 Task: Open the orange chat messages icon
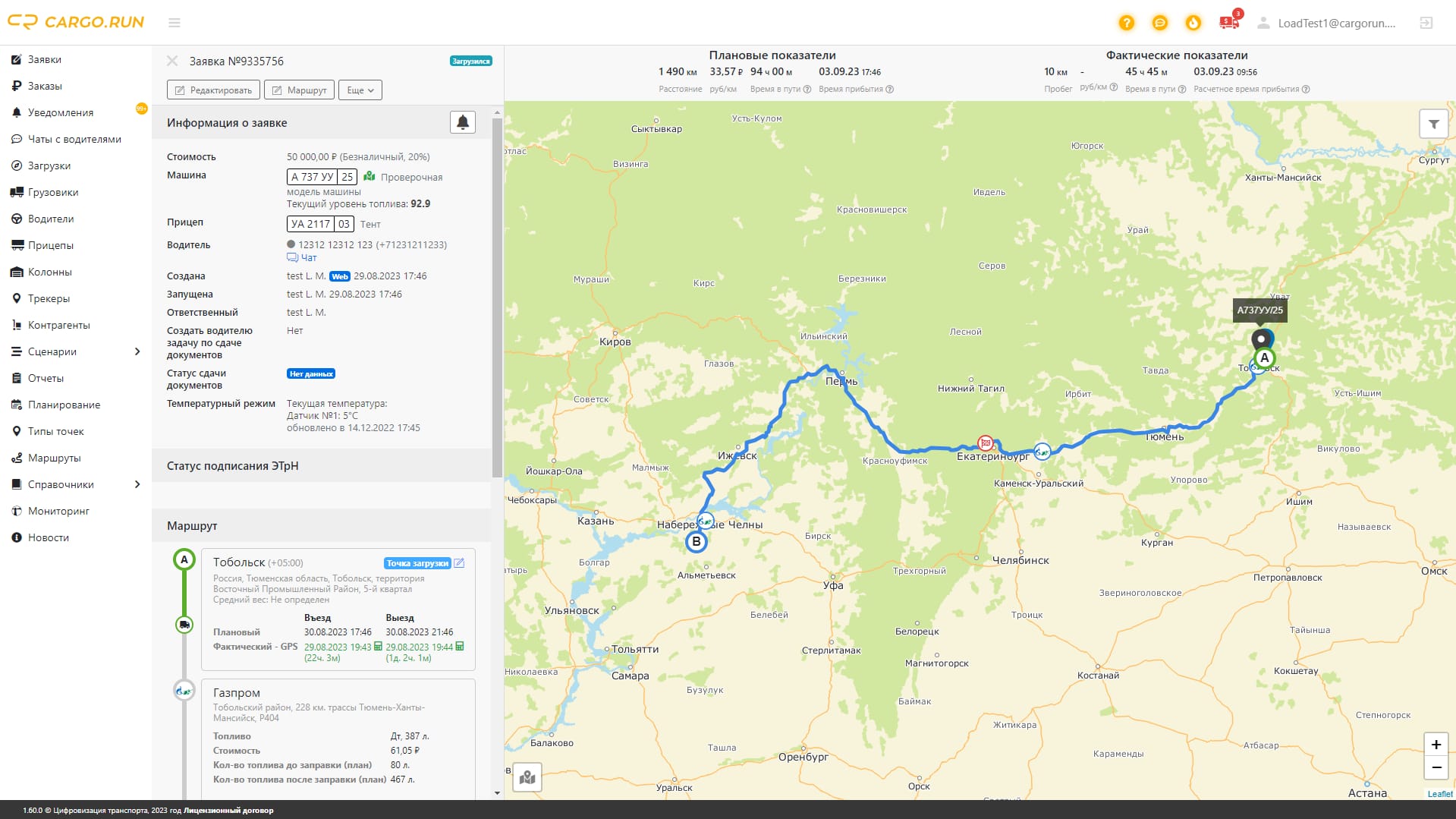[x=1160, y=23]
